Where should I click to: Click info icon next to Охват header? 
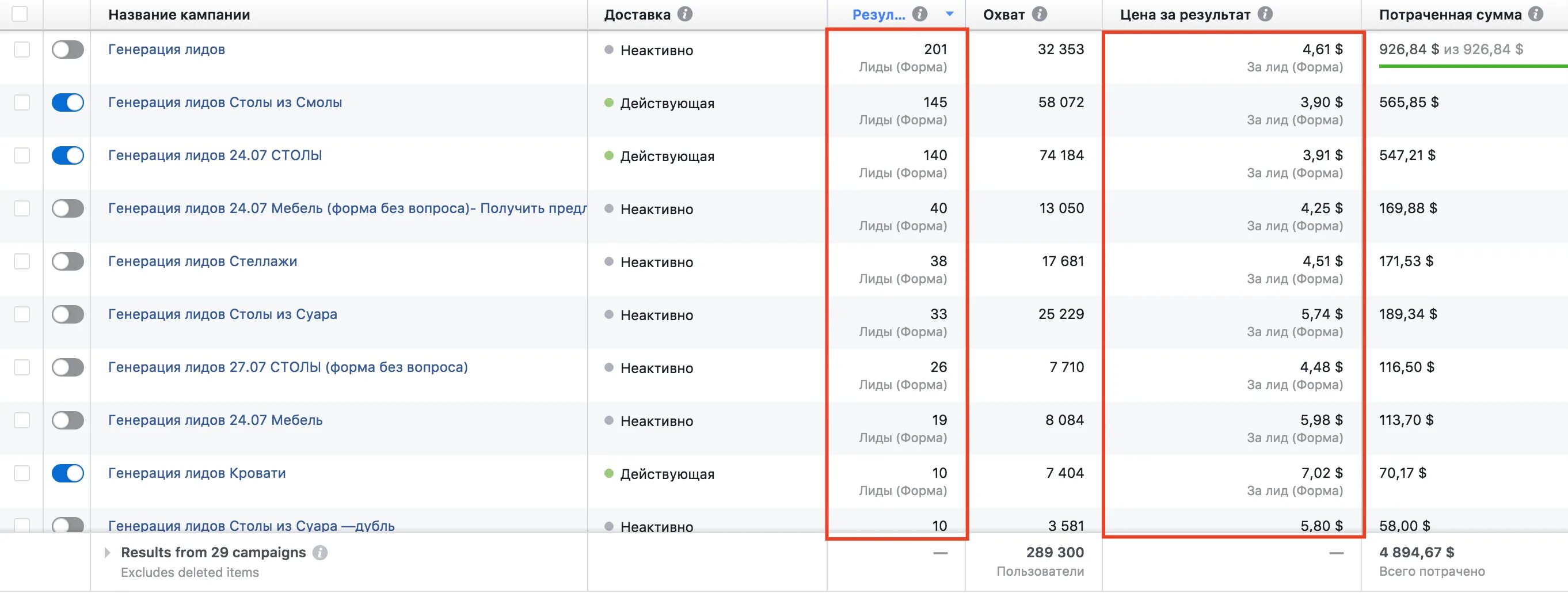(1040, 14)
